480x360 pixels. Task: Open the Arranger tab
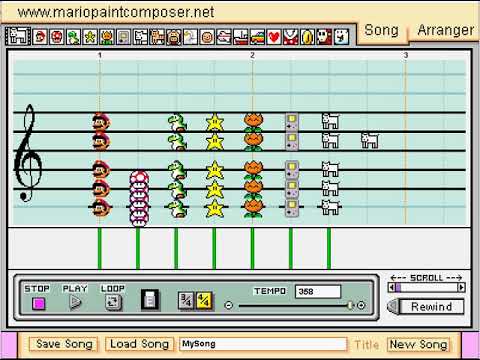[x=445, y=31]
